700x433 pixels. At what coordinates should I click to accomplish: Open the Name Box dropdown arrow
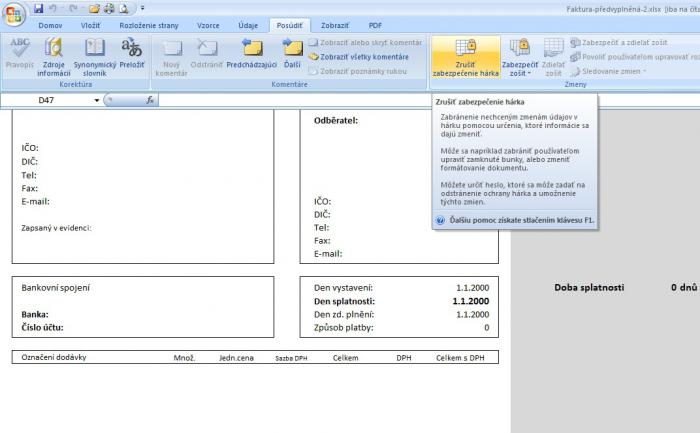pyautogui.click(x=97, y=101)
